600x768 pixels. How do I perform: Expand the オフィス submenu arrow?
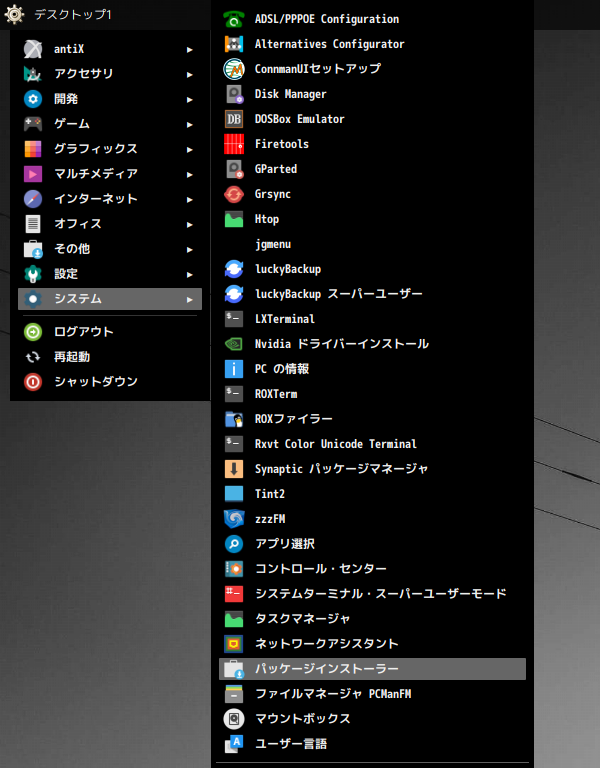point(190,224)
